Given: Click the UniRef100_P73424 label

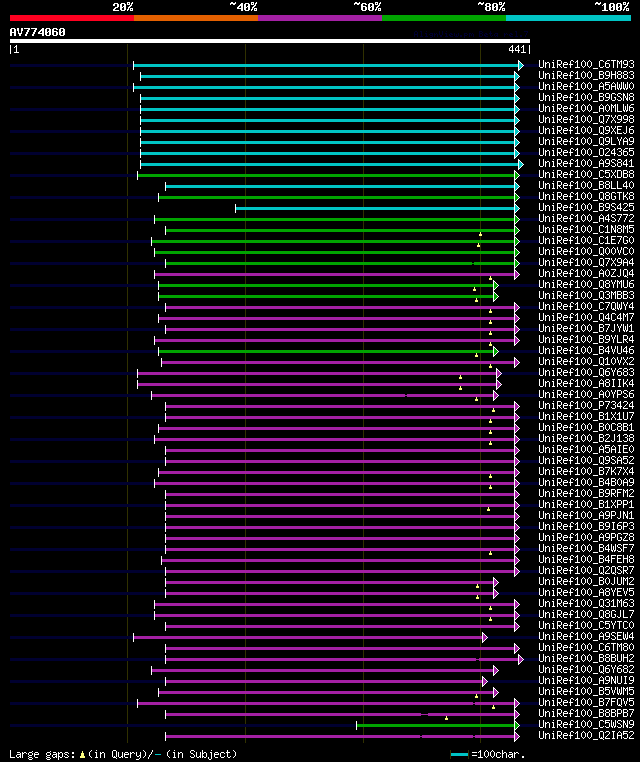Looking at the screenshot, I should point(586,405).
